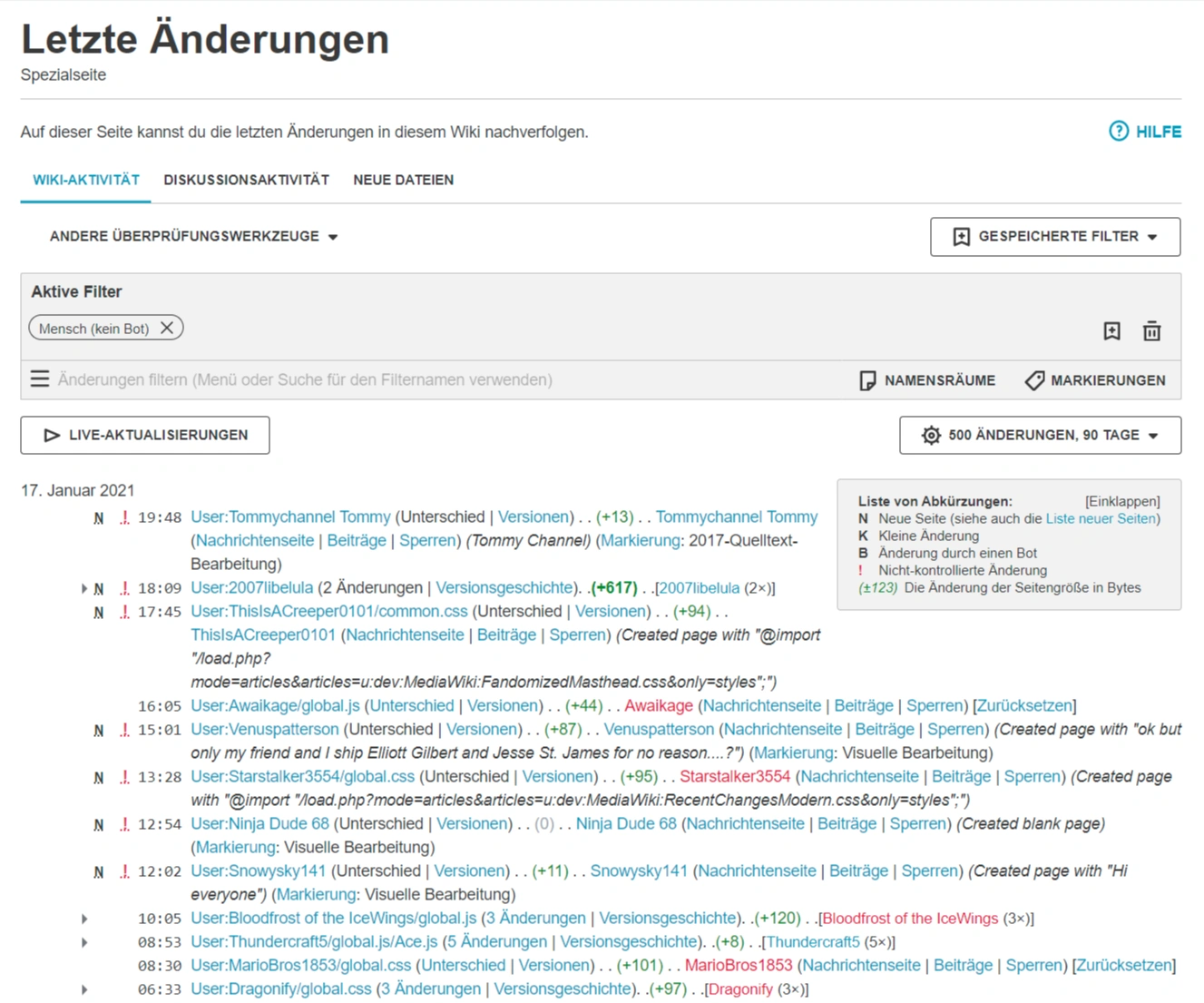Open Beiträge of Snowysky141

coord(858,870)
